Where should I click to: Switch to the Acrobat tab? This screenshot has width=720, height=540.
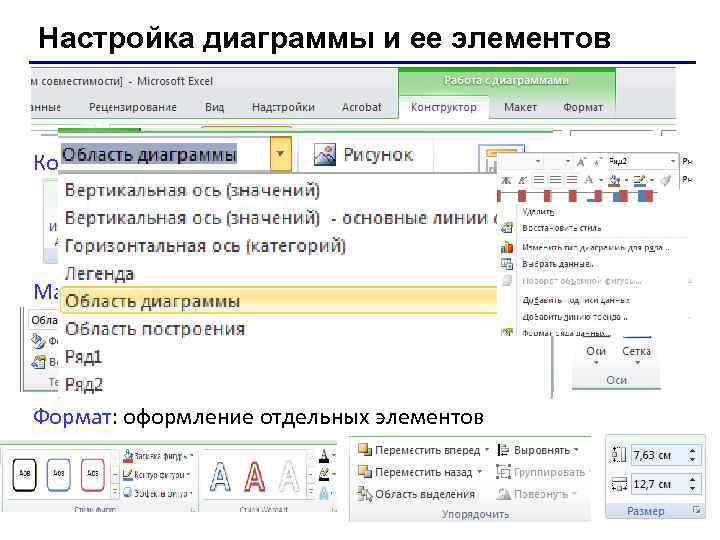click(361, 107)
